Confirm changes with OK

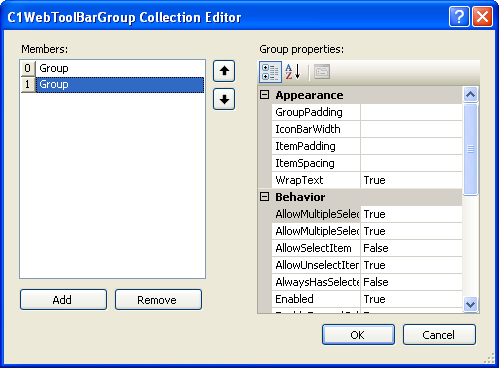pos(358,335)
